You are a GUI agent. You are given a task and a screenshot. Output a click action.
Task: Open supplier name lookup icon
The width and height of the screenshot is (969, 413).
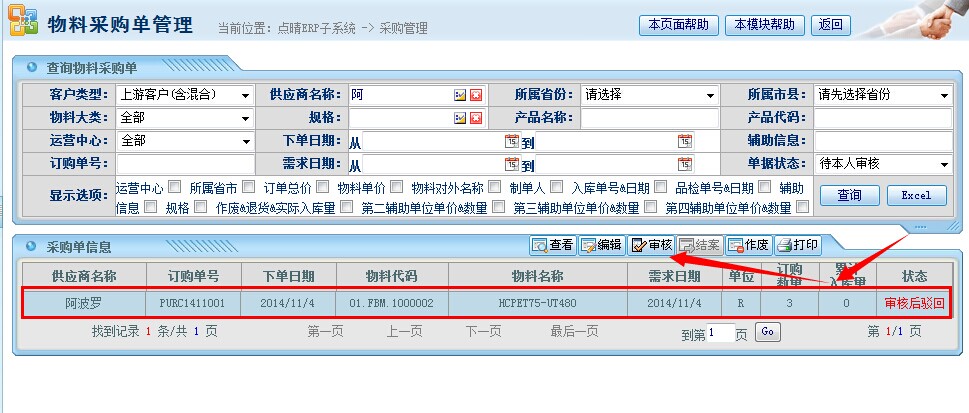(x=460, y=96)
